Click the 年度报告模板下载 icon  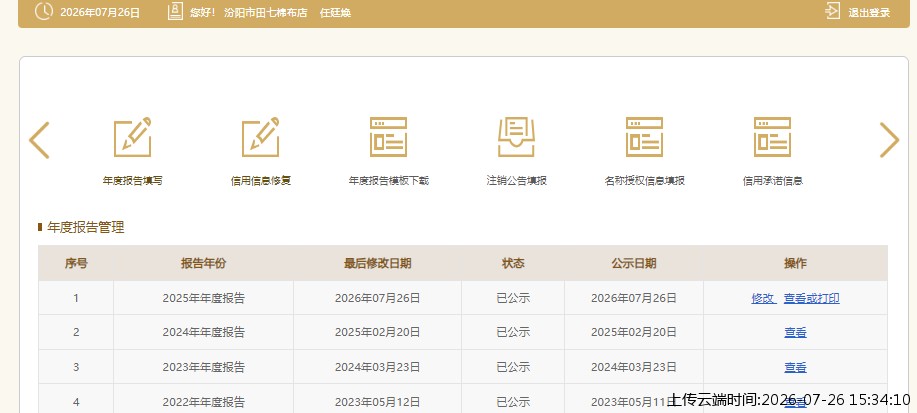tap(388, 137)
